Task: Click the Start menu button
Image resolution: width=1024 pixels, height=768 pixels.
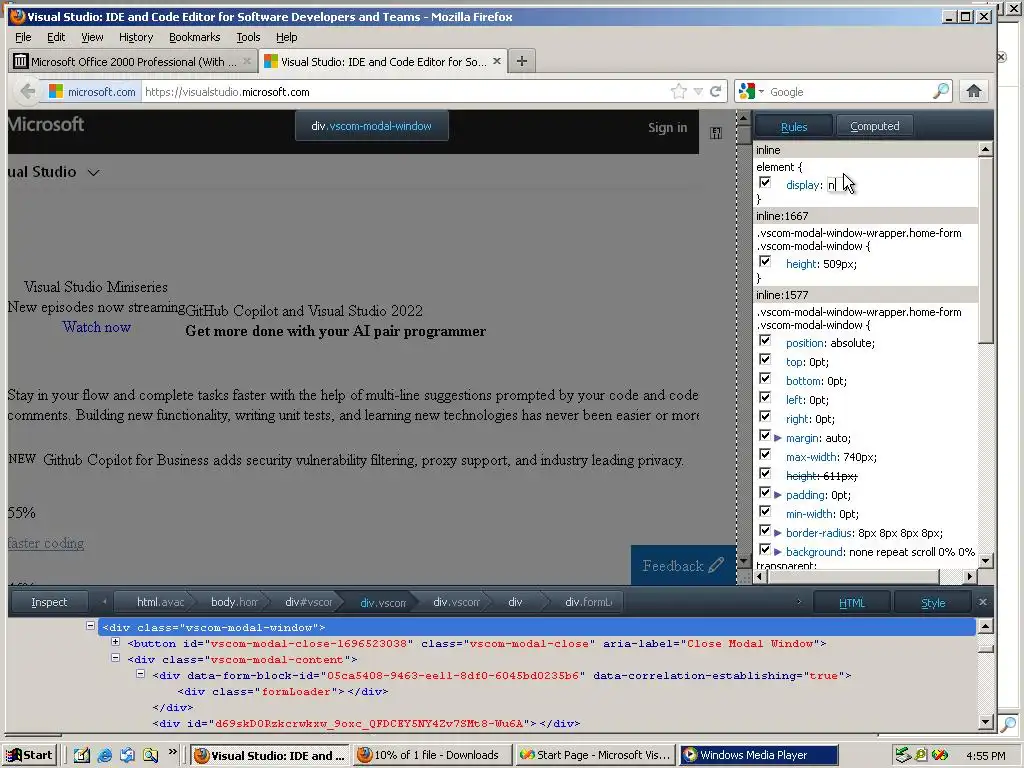Action: click(x=30, y=755)
